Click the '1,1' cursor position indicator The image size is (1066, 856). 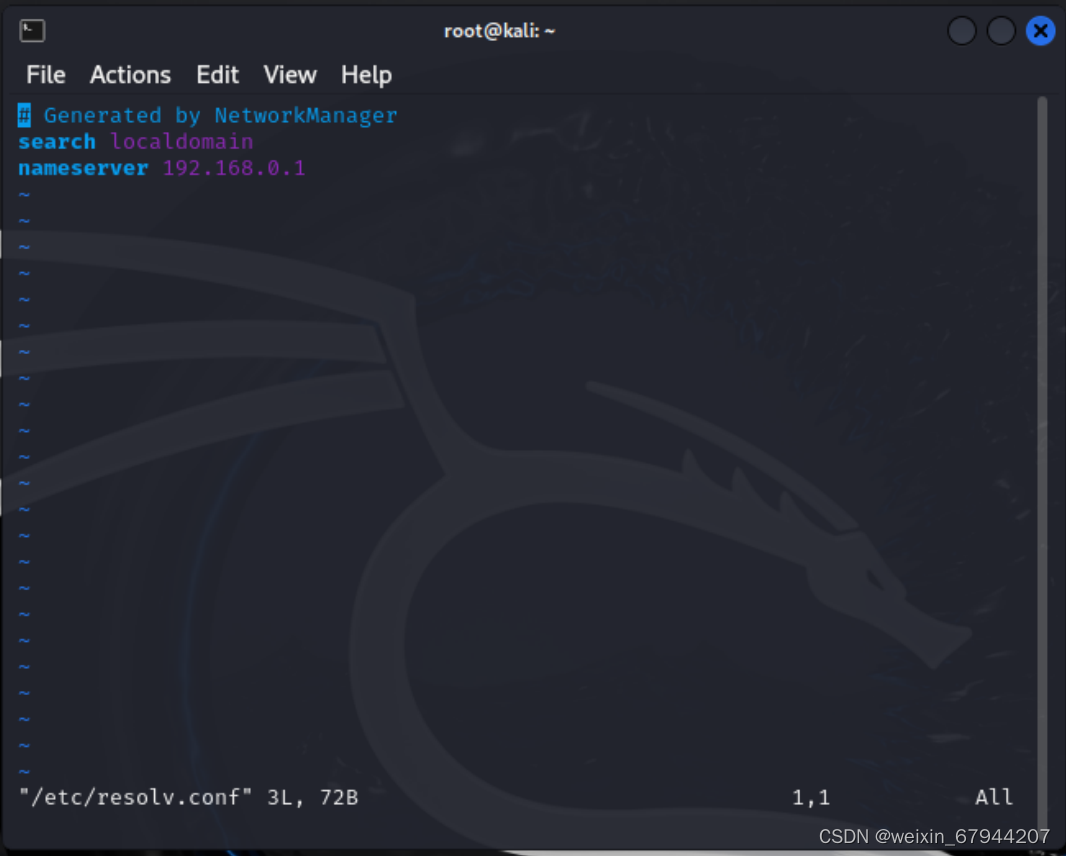coord(811,797)
